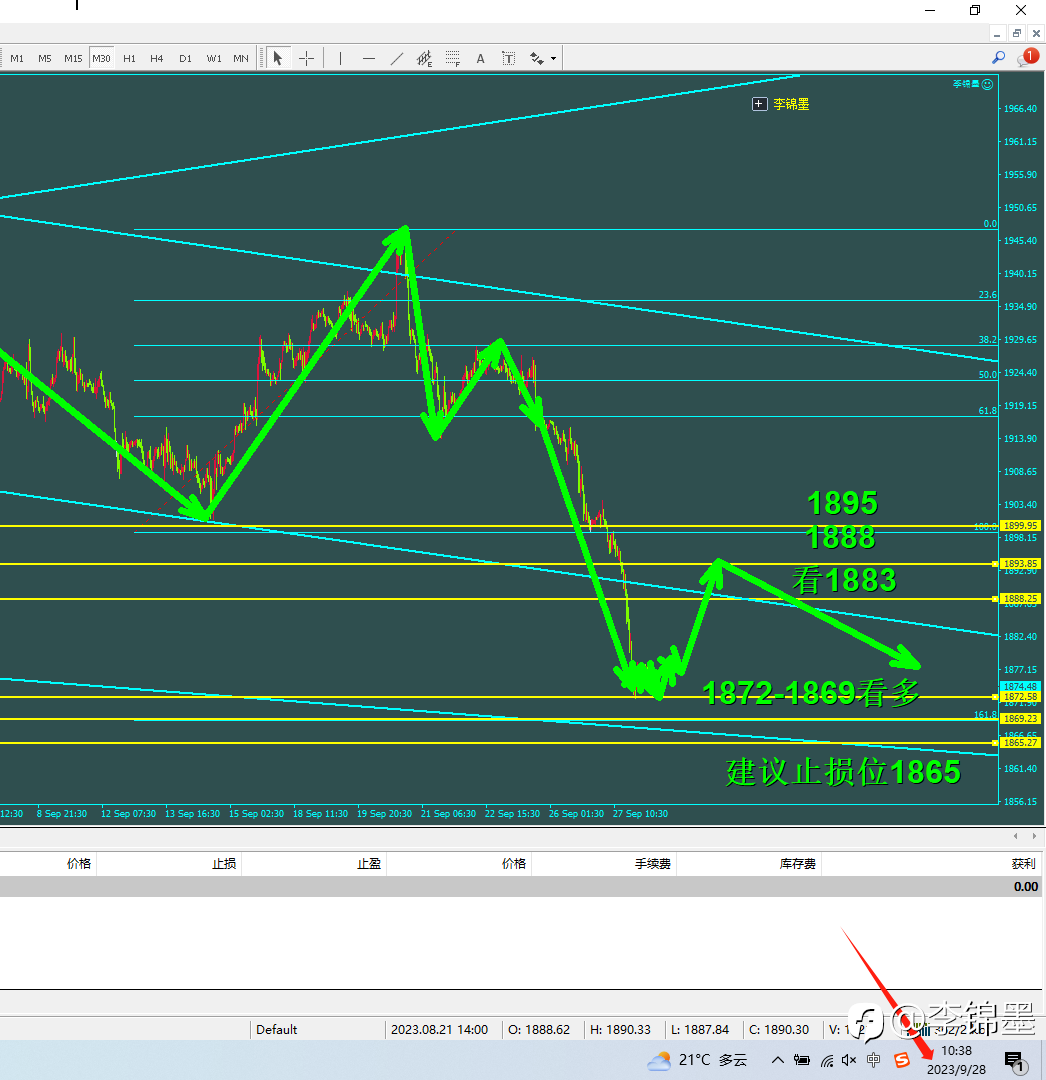Image resolution: width=1046 pixels, height=1080 pixels.
Task: Select the 1895 chart annotation
Action: tap(842, 503)
